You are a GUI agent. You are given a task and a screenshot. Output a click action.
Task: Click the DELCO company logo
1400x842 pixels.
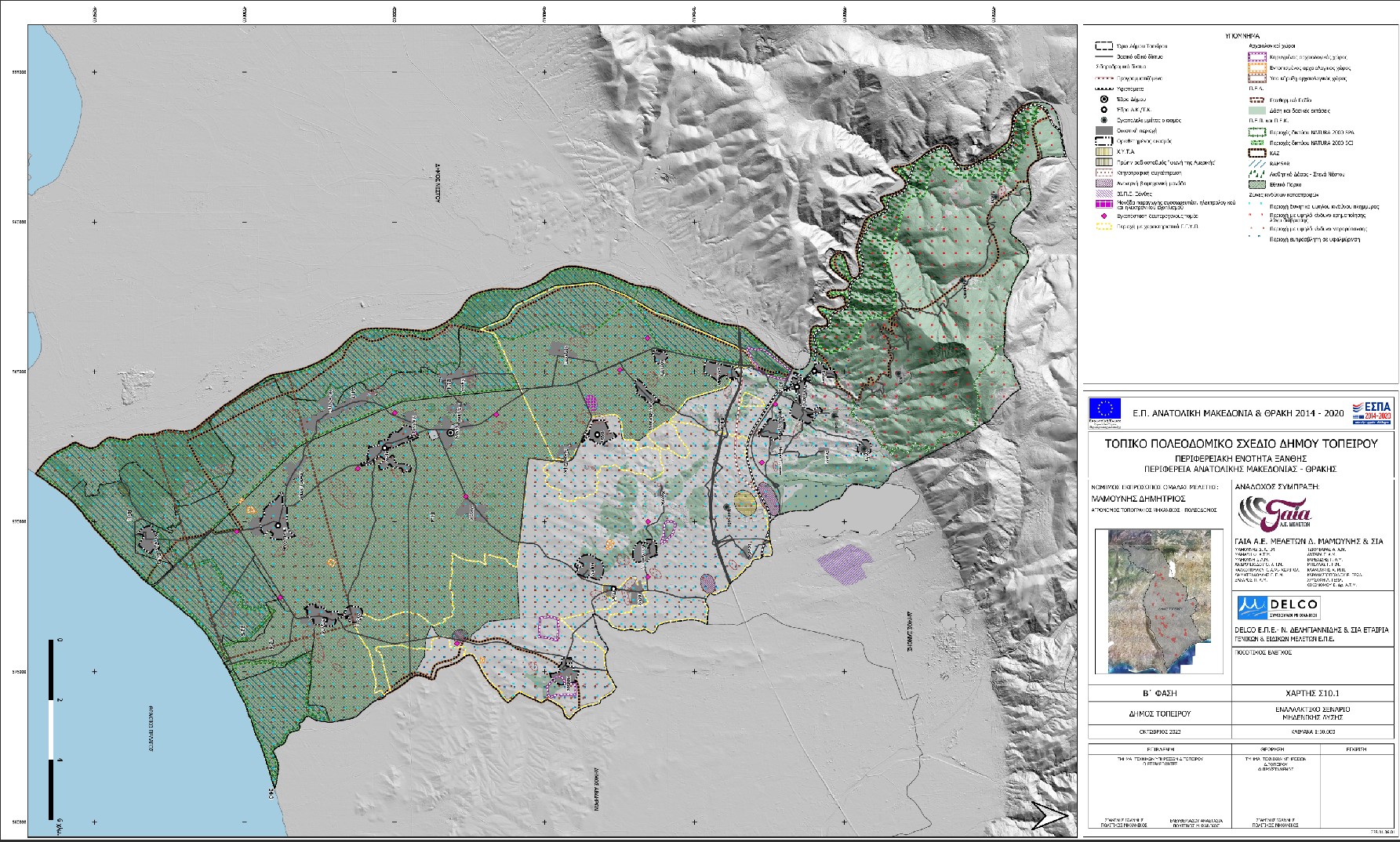click(x=1278, y=608)
